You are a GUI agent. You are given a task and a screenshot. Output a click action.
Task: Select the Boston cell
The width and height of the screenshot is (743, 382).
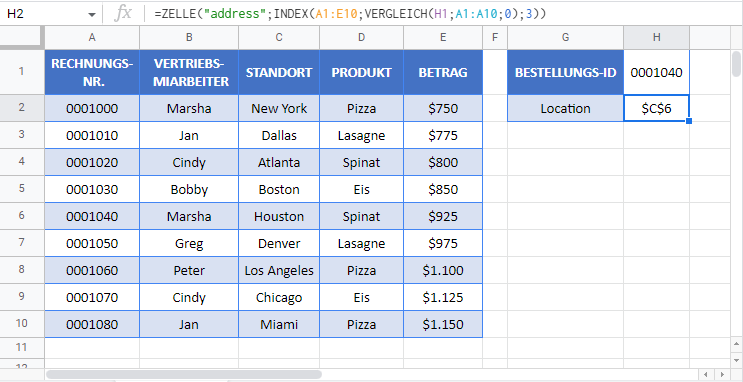click(x=279, y=190)
